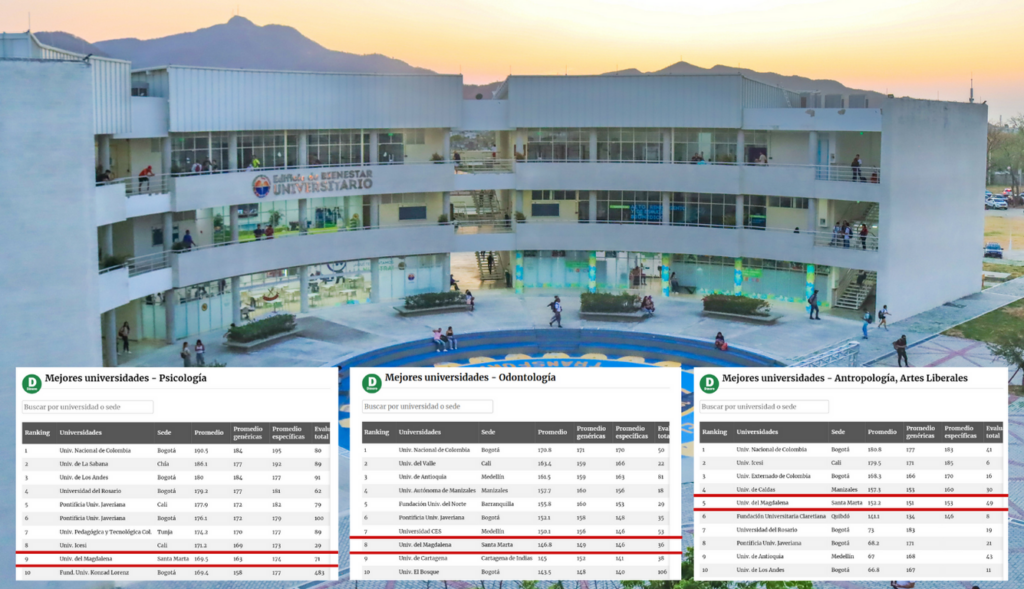Sort Odontología table by Ranking header
This screenshot has height=589, width=1024.
[x=377, y=432]
